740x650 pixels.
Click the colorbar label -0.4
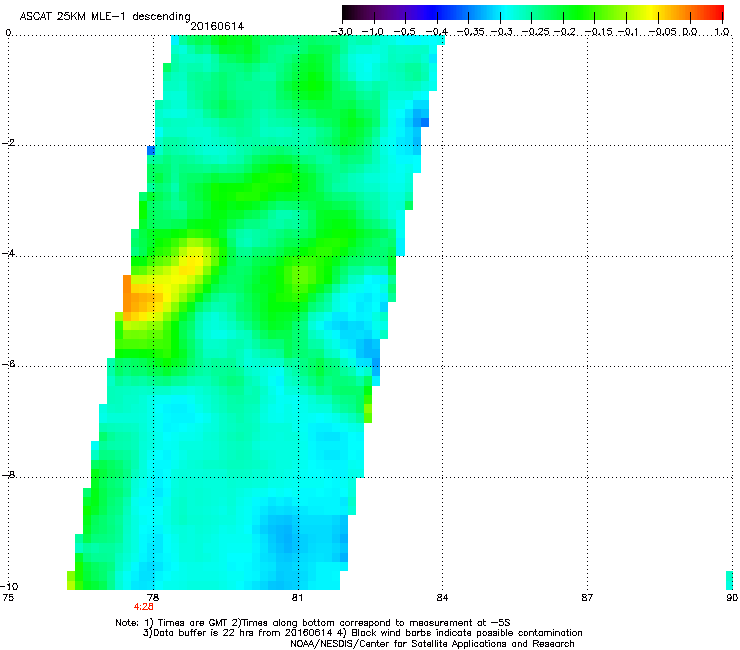pos(437,32)
